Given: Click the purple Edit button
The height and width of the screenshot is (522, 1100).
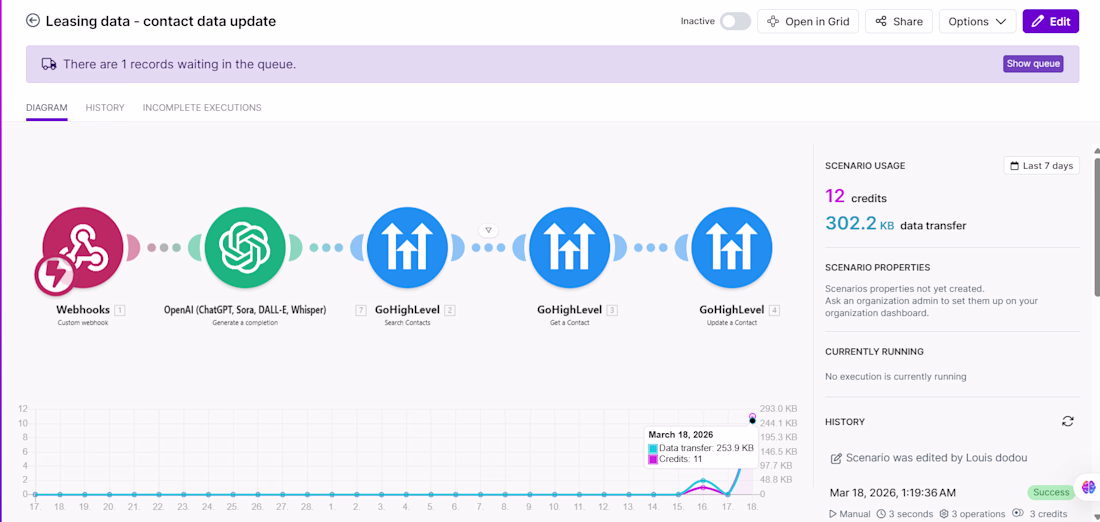Looking at the screenshot, I should [x=1050, y=21].
